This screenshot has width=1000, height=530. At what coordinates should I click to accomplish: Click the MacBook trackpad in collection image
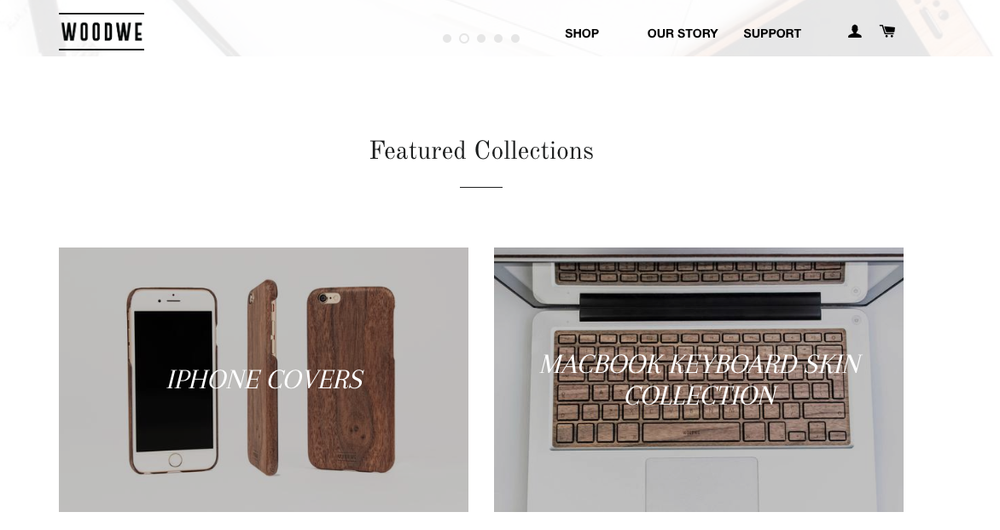(702, 484)
